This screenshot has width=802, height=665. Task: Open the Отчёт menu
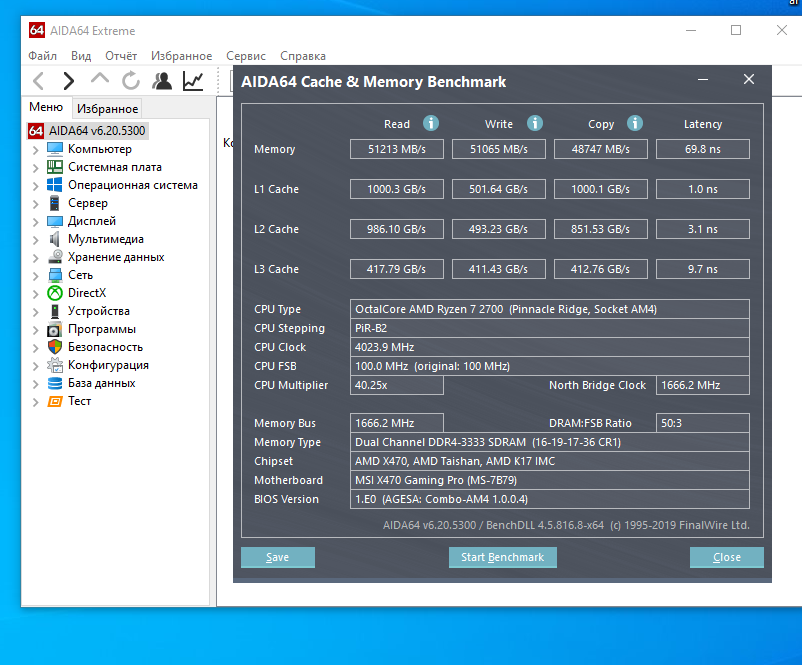121,56
